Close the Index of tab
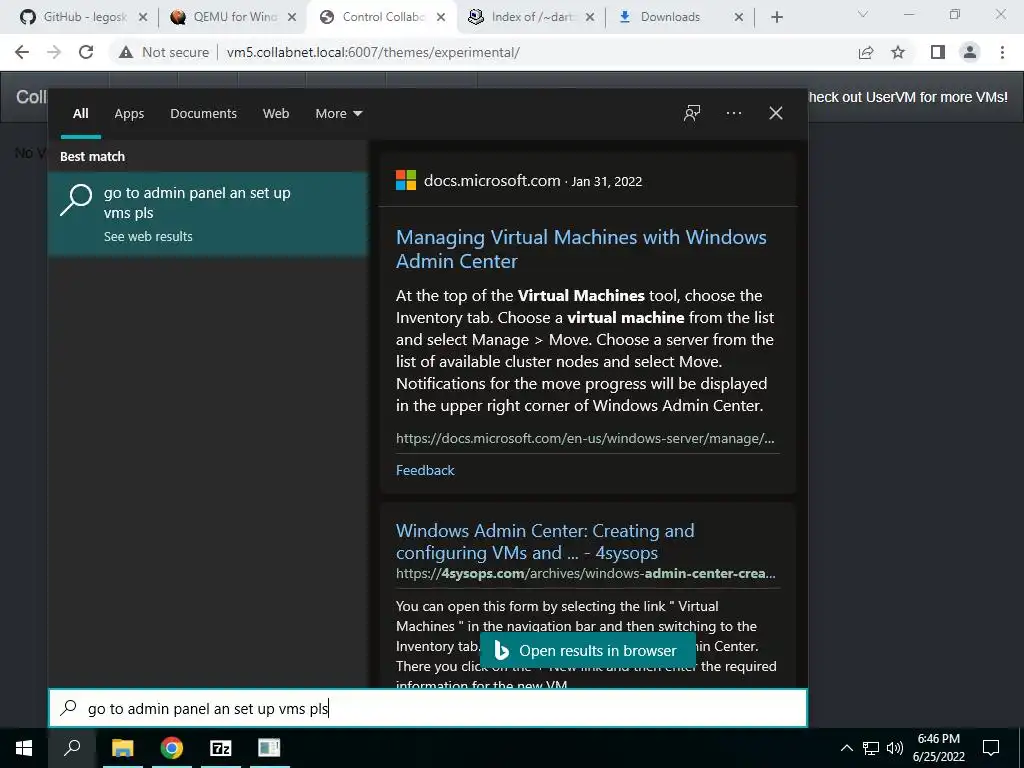 [x=590, y=18]
